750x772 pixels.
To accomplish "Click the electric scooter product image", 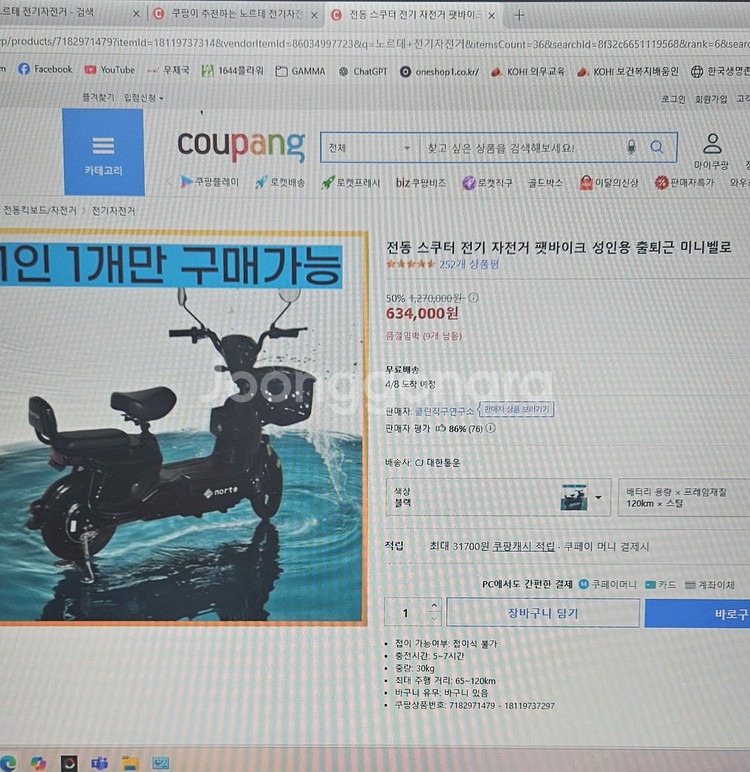I will coord(183,427).
